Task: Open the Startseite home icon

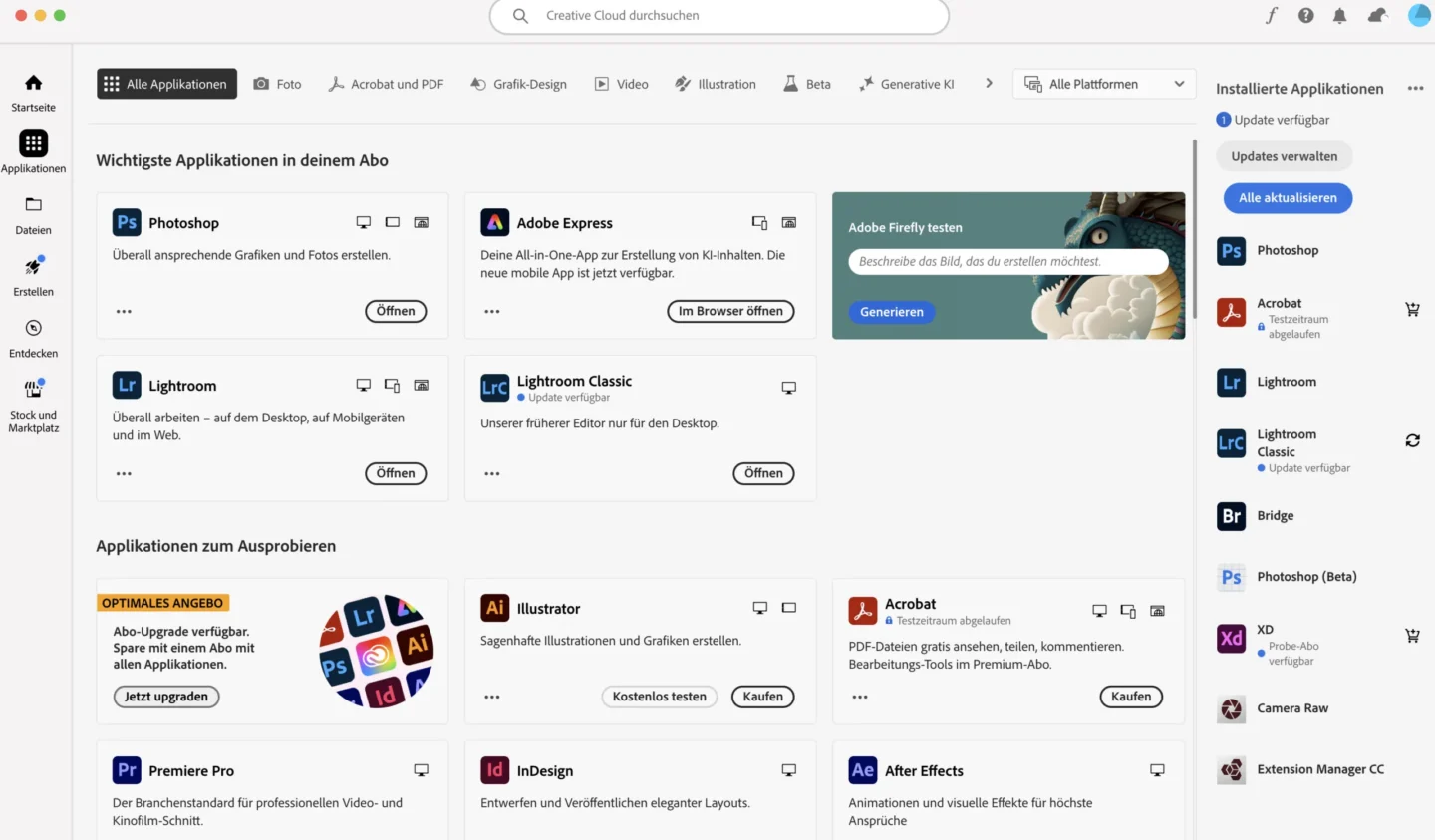Action: click(x=33, y=83)
